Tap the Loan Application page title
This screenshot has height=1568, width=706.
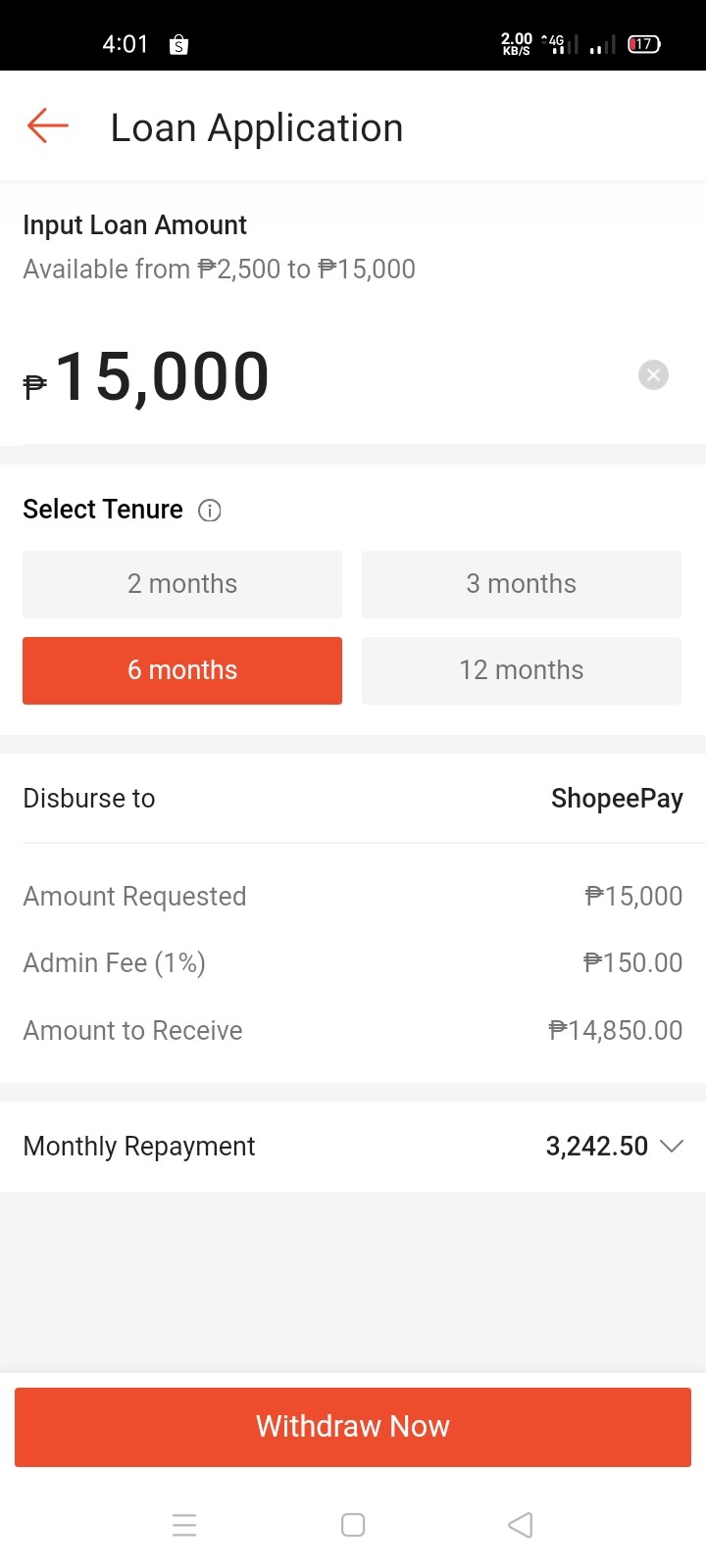[x=257, y=127]
